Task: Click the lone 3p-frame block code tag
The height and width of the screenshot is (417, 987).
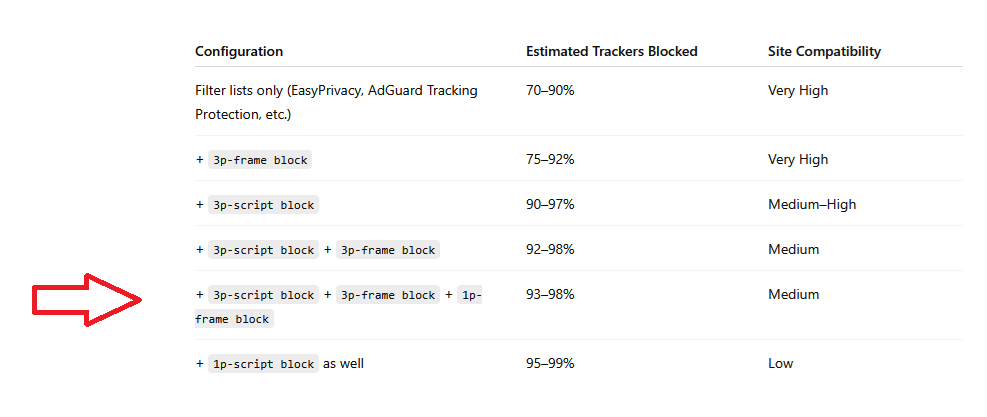Action: pos(260,160)
